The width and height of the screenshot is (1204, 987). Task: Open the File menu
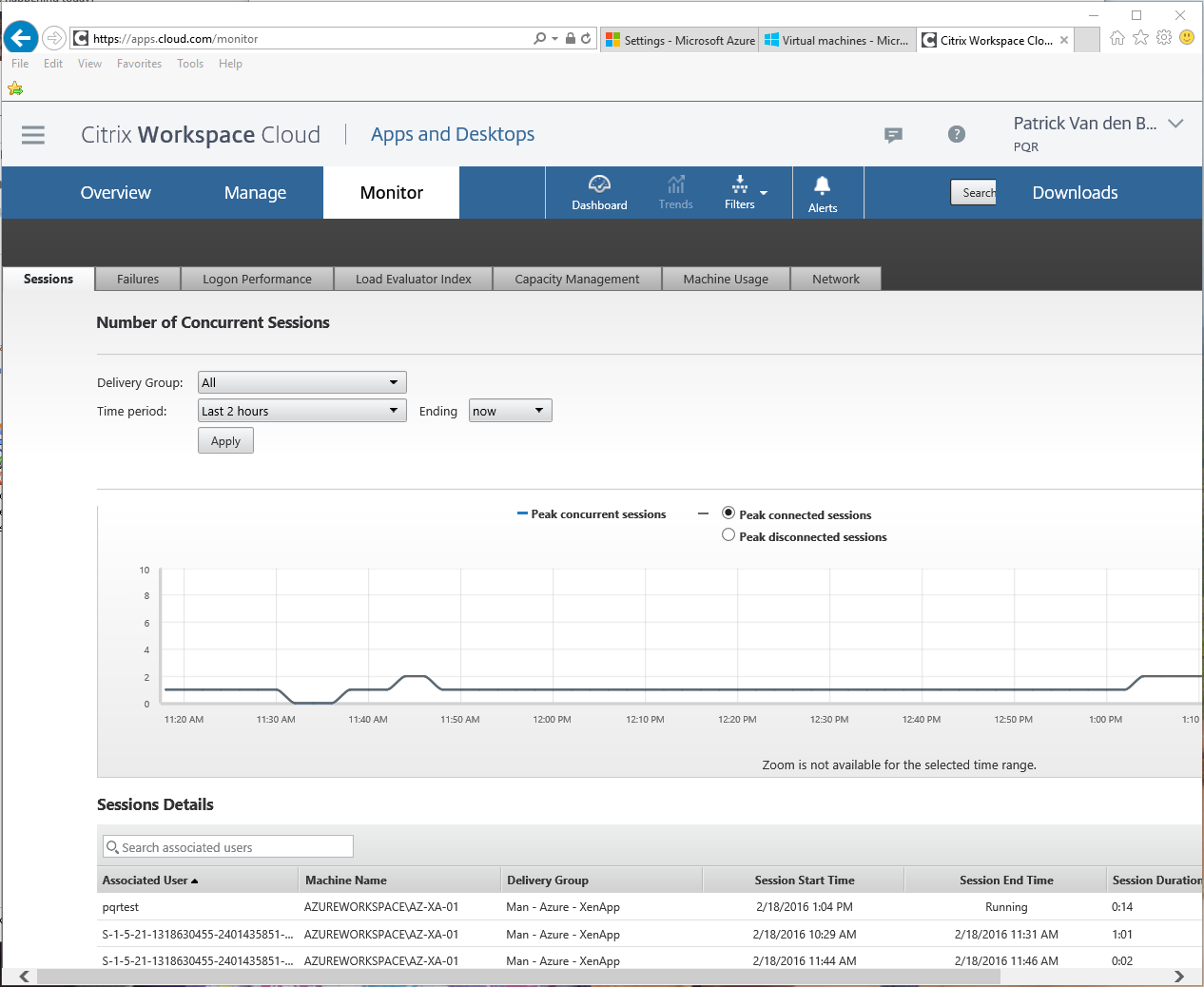tap(20, 64)
